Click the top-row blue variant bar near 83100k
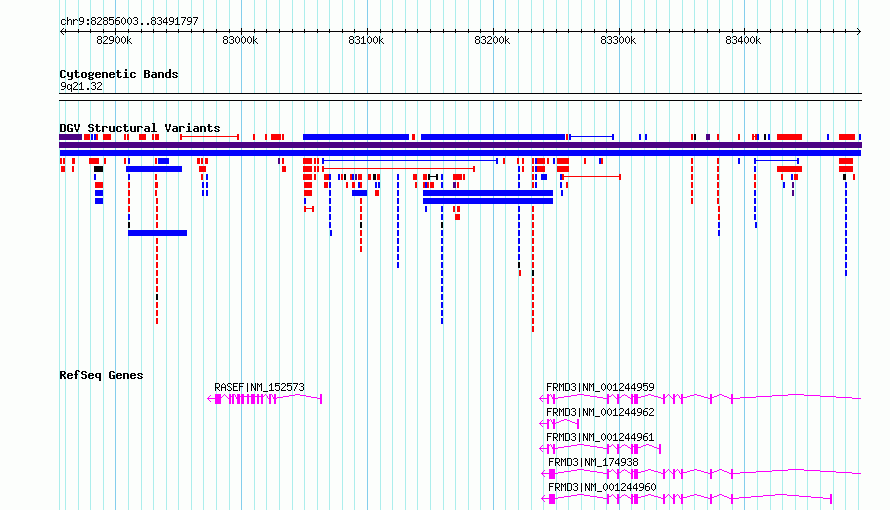This screenshot has height=510, width=890. [356, 137]
